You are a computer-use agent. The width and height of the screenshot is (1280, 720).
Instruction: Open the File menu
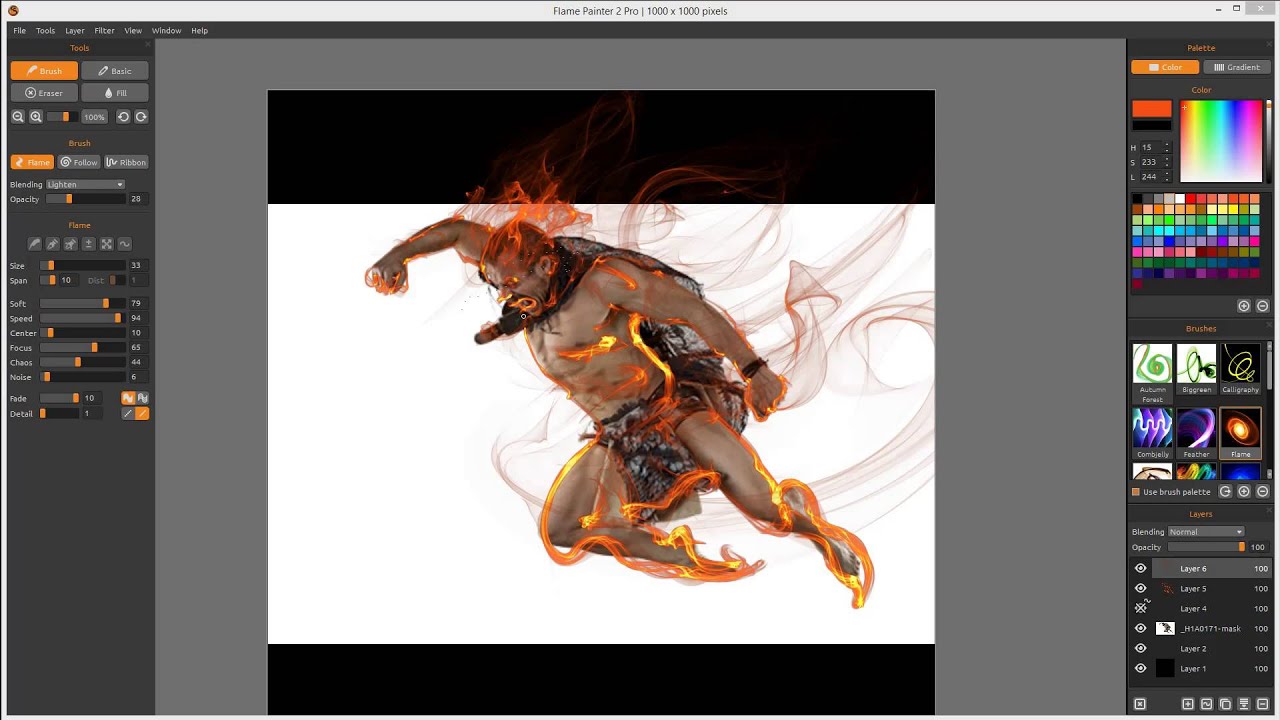pos(20,31)
